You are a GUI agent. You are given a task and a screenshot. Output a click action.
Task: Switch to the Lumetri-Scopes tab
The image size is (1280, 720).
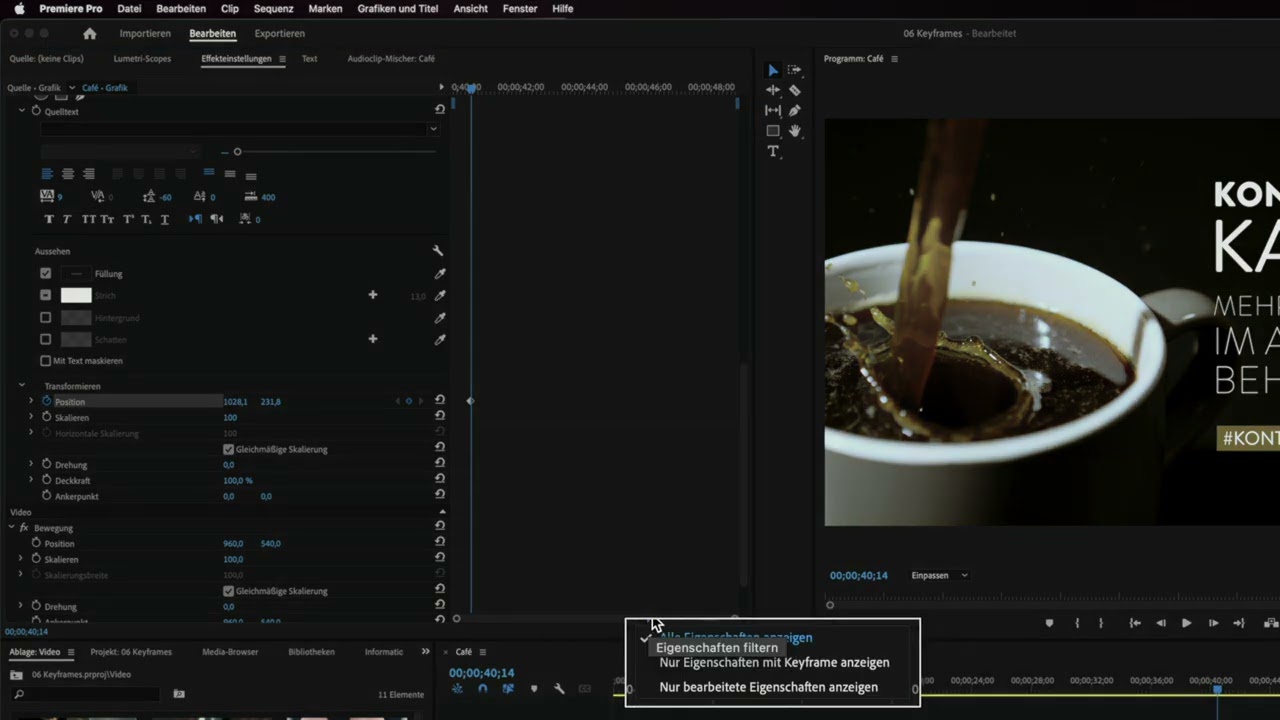[141, 58]
